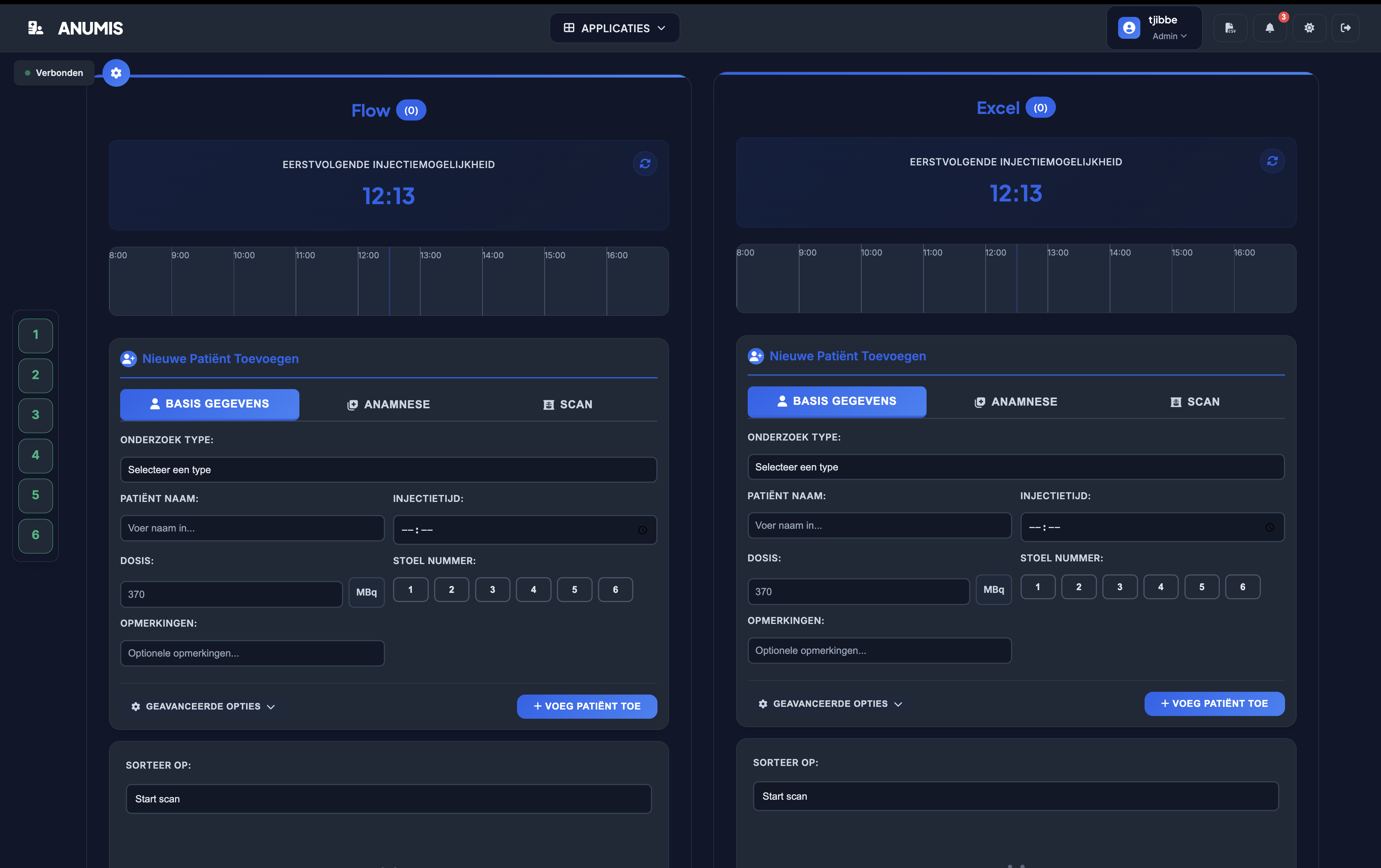Click the tjibbe user avatar

tap(1129, 28)
